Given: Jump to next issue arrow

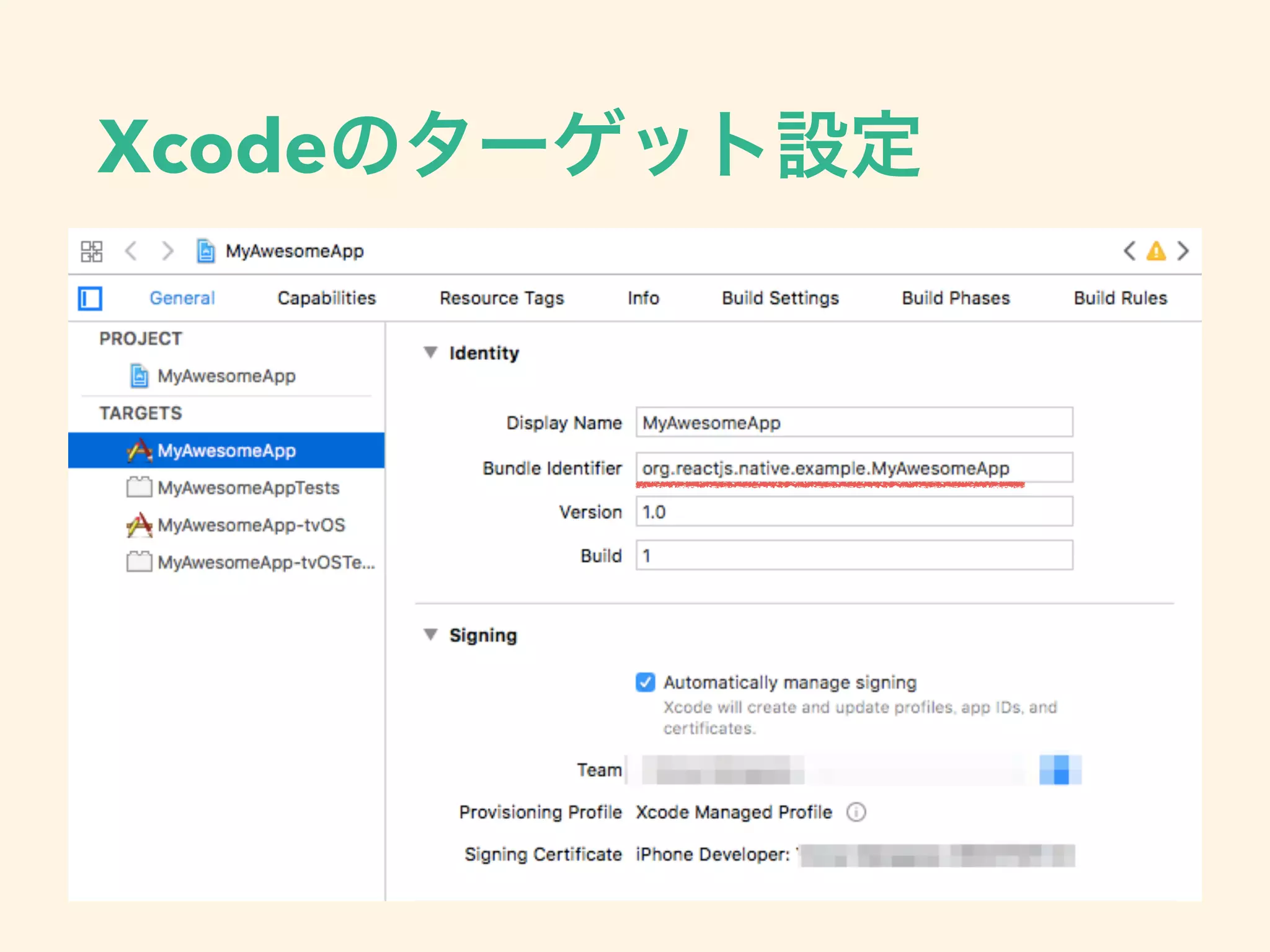Looking at the screenshot, I should point(1183,251).
